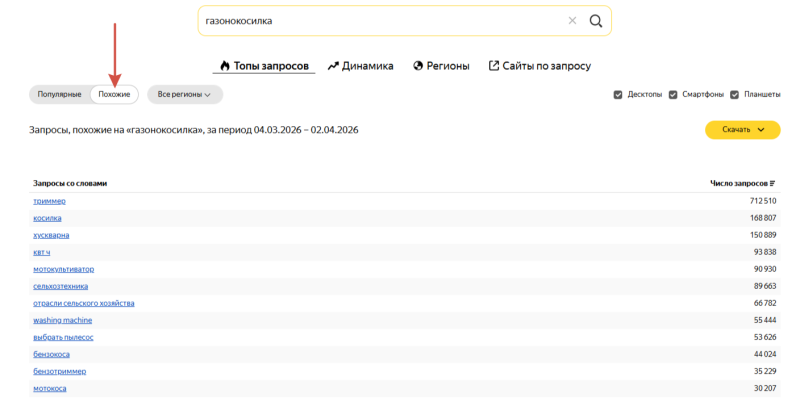Click the count 168 807 for косилка
This screenshot has width=800, height=398.
(763, 218)
